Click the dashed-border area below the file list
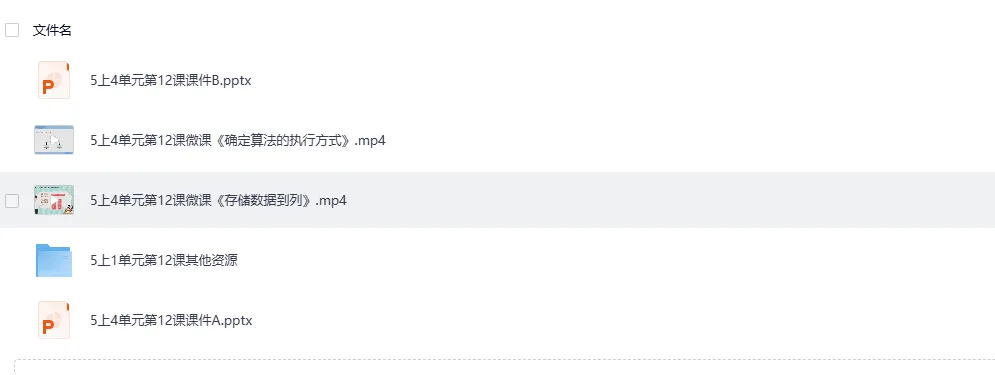Image resolution: width=995 pixels, height=375 pixels. pyautogui.click(x=504, y=367)
